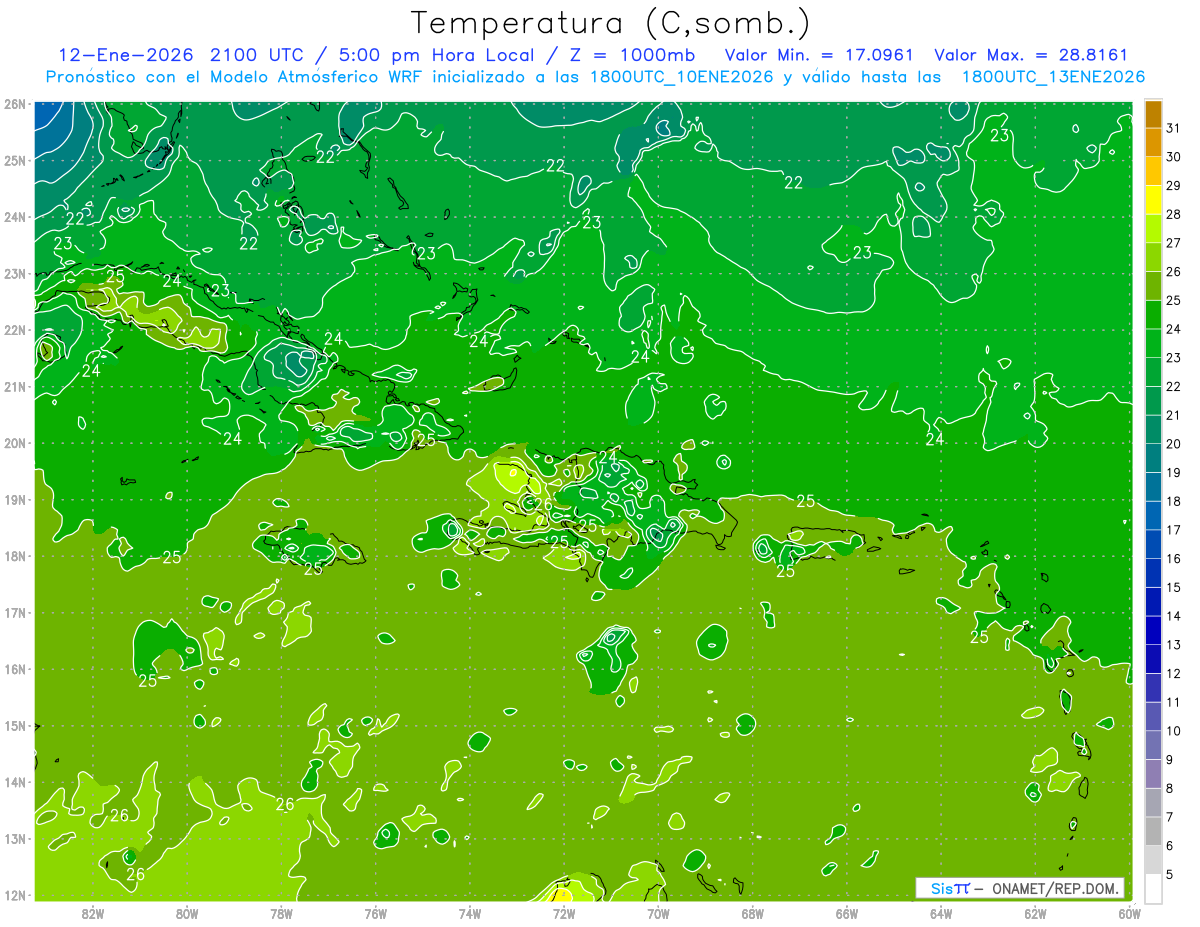Click the blue 'Sisπ' logo text
Screen dimensions: 1200x927
(x=950, y=888)
